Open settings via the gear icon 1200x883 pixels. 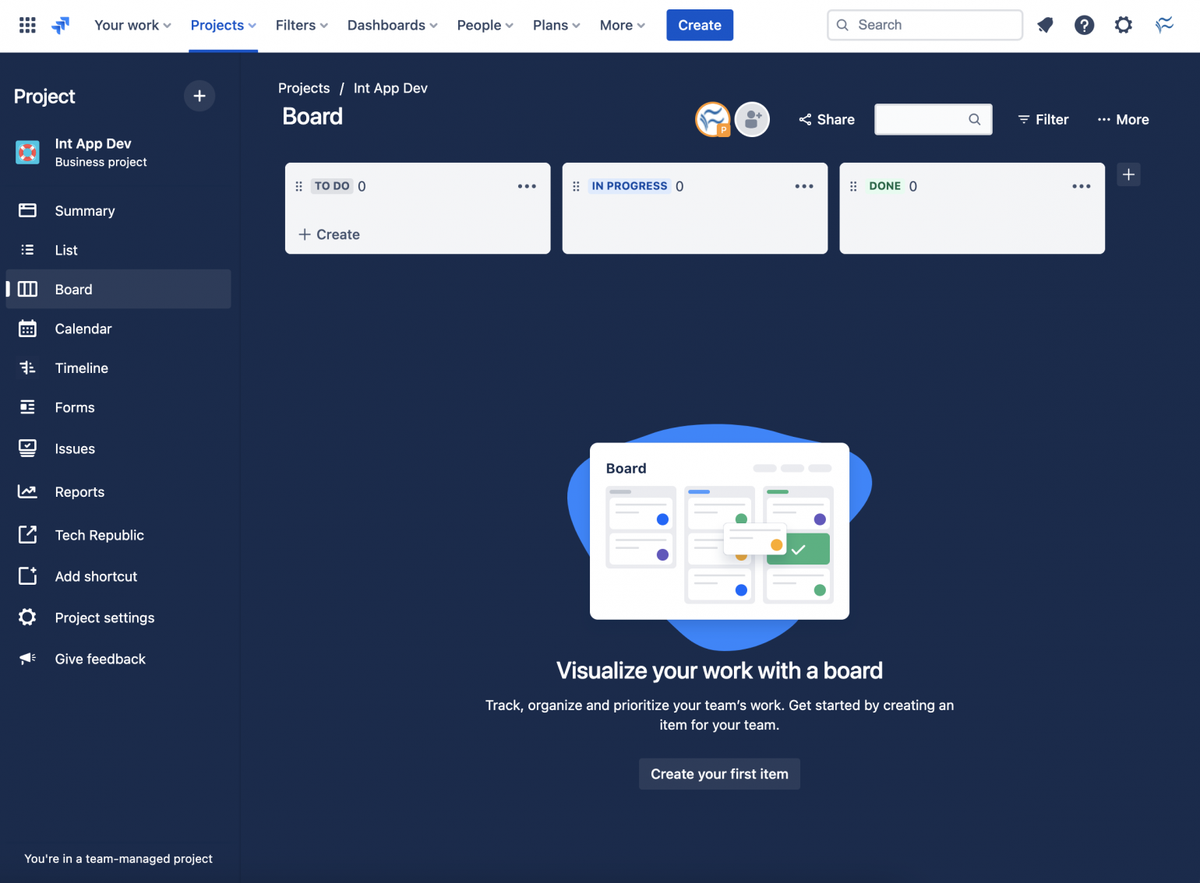pyautogui.click(x=1123, y=24)
